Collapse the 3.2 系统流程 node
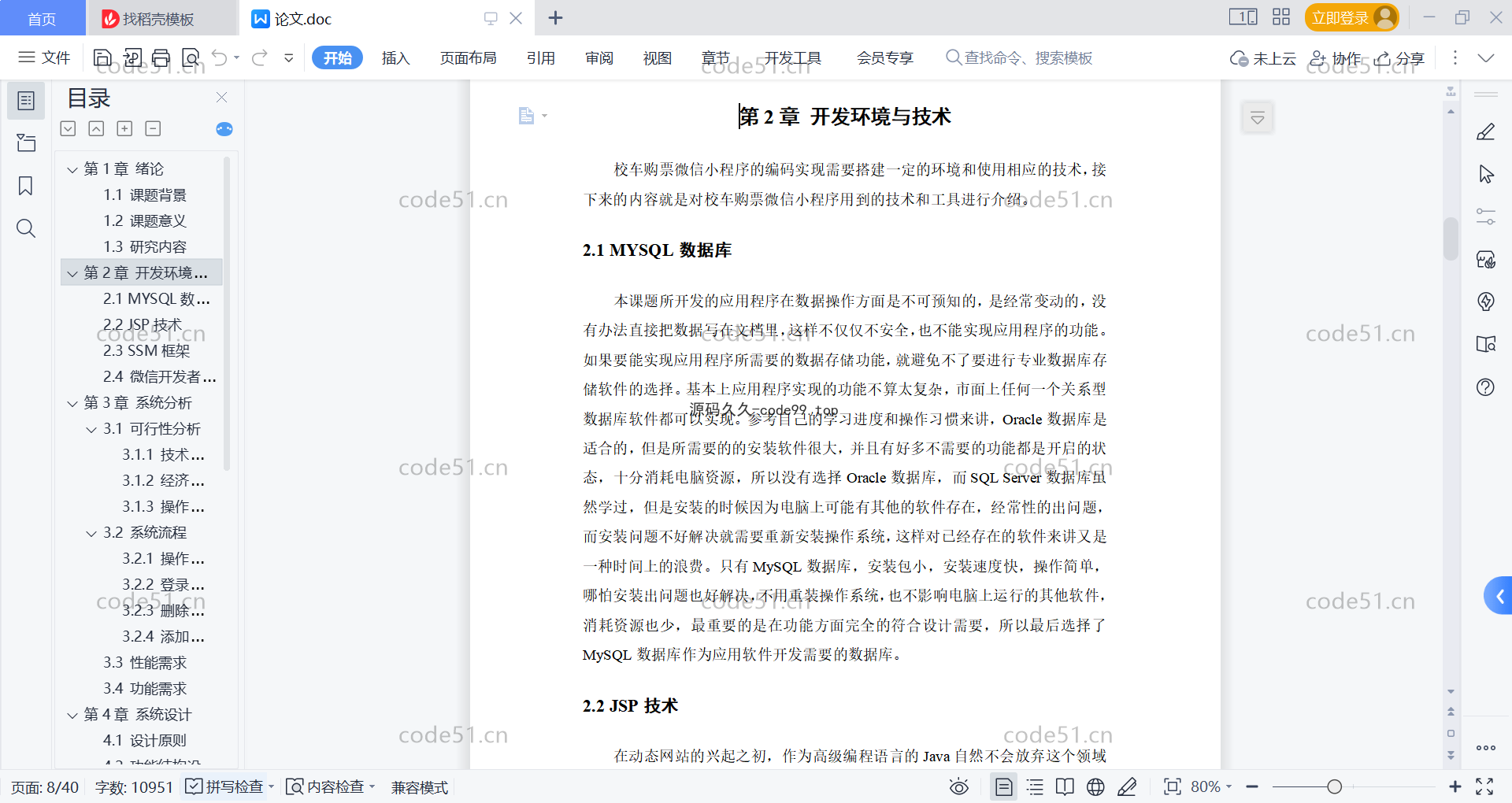This screenshot has width=1512, height=803. (91, 533)
